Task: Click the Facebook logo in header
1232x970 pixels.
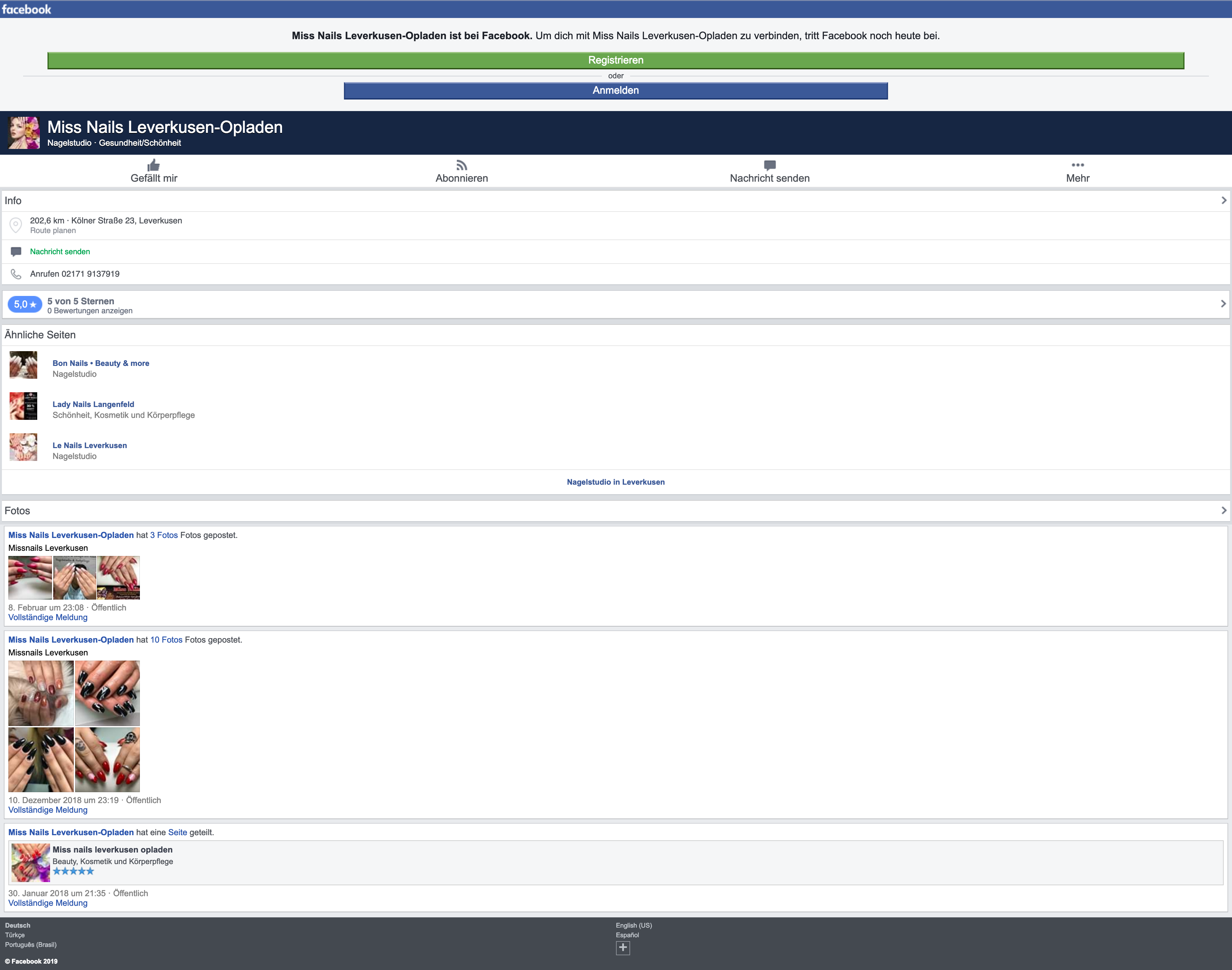Action: point(26,9)
